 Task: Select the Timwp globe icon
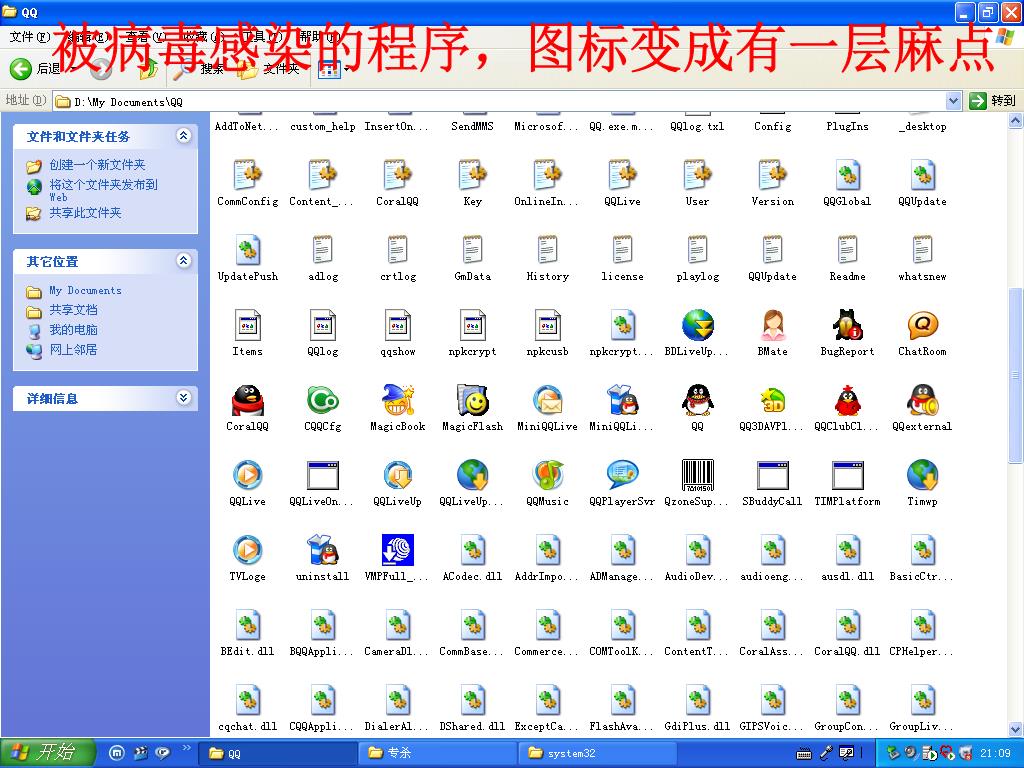pos(923,475)
